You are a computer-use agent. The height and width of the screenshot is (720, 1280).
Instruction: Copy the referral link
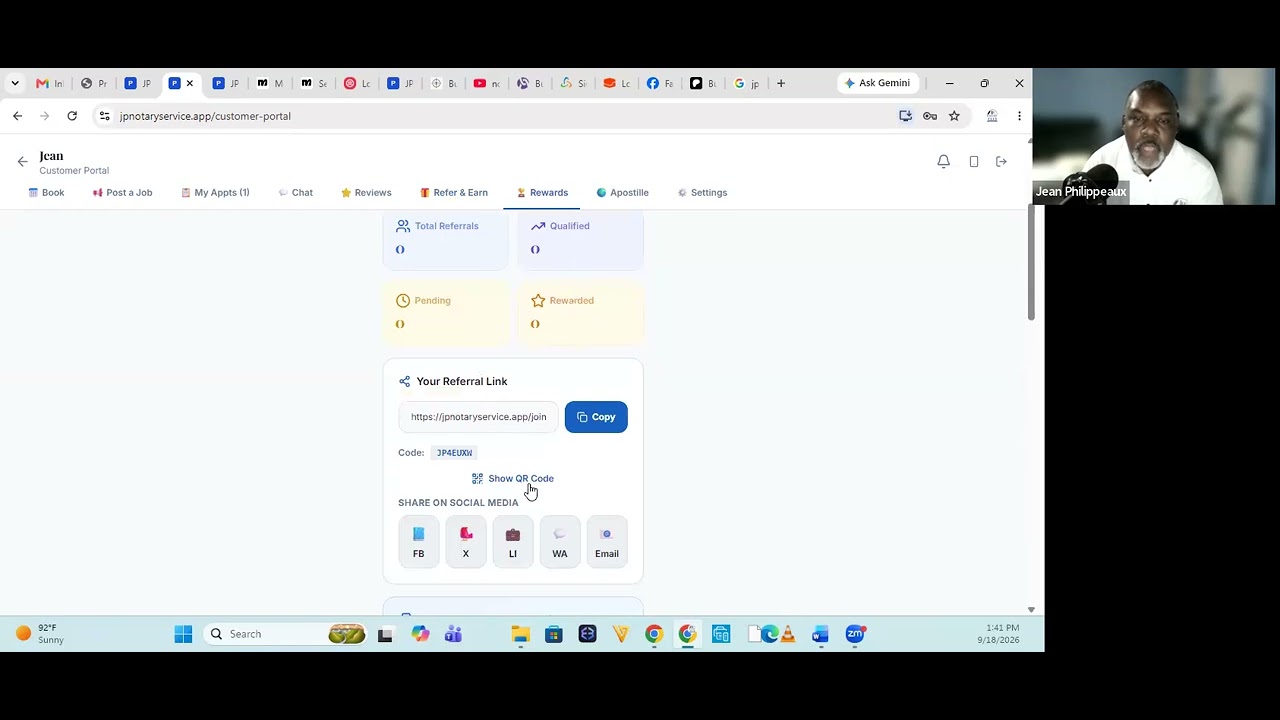click(596, 417)
